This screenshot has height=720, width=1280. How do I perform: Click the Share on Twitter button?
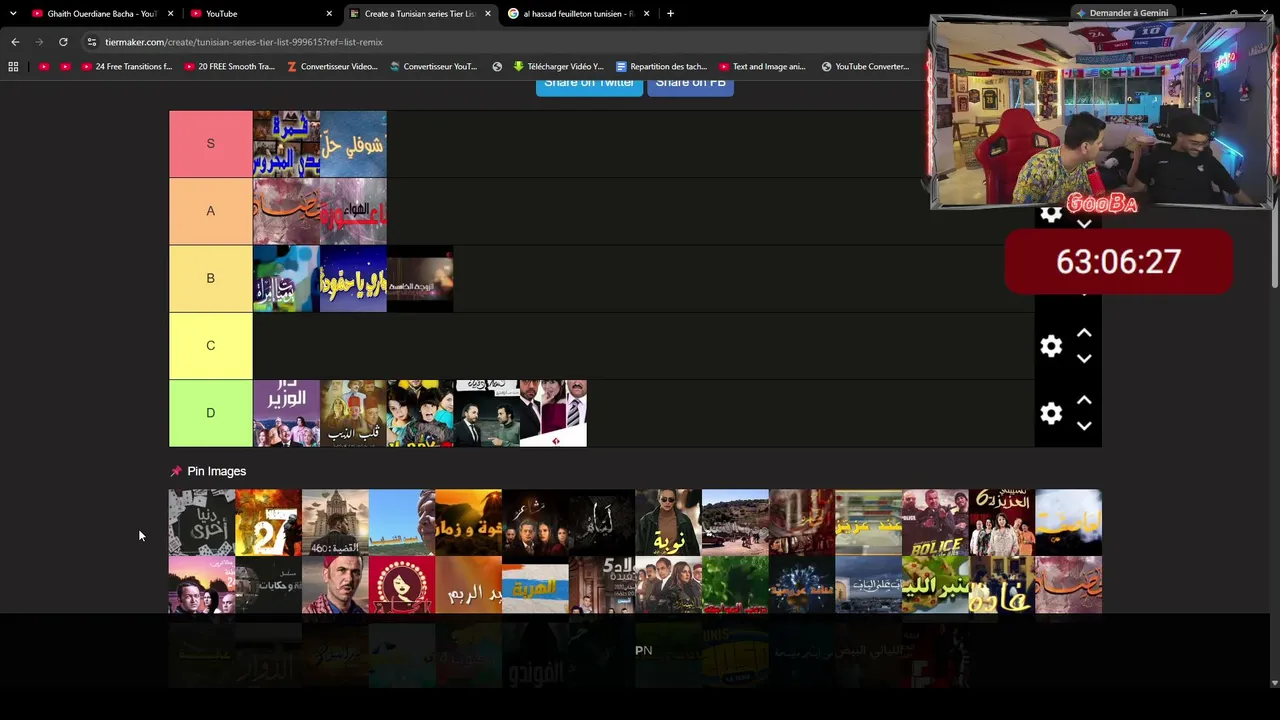(x=589, y=84)
